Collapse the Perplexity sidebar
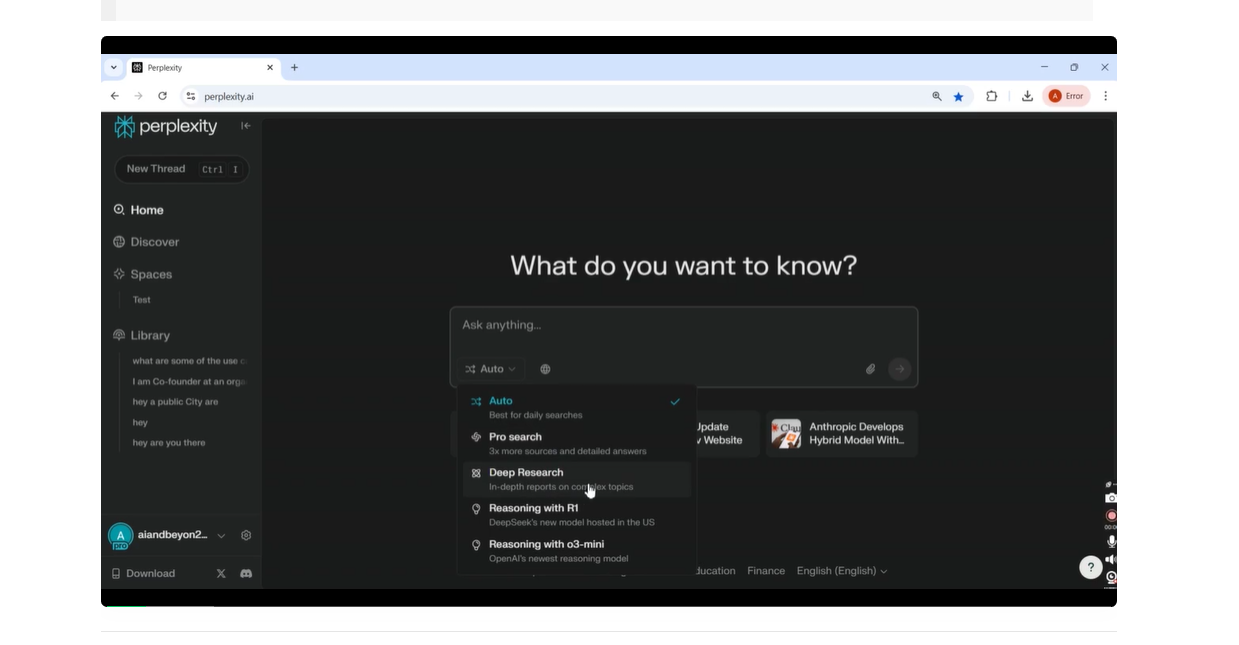The image size is (1239, 645). (246, 126)
